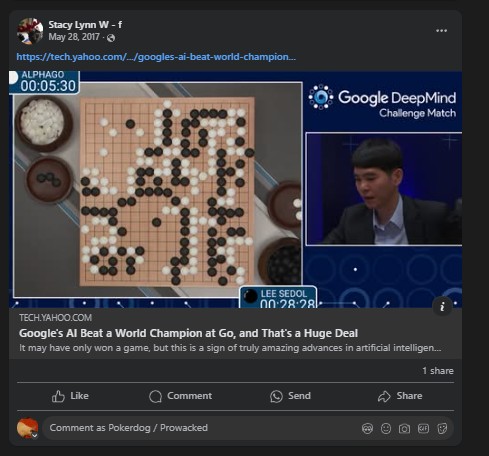Attach a photo using the camera icon
Screen dimensions: 489x456
click(404, 429)
